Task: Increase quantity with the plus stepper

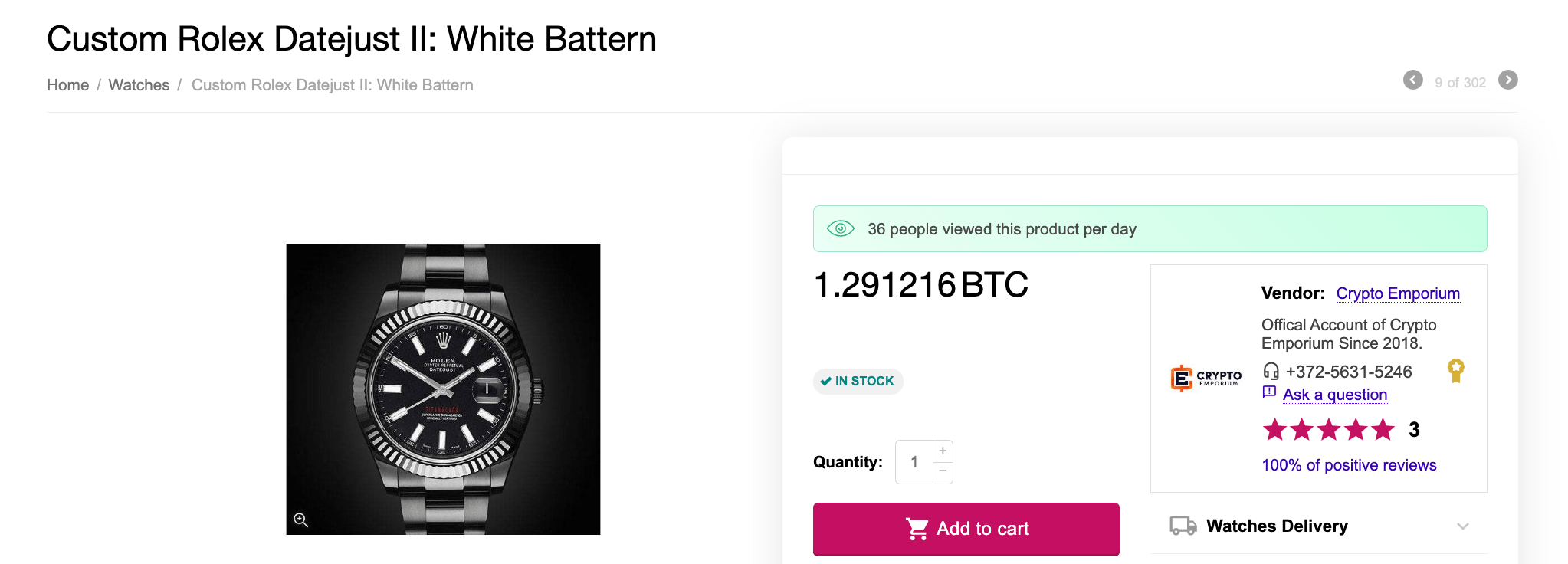Action: pyautogui.click(x=943, y=451)
